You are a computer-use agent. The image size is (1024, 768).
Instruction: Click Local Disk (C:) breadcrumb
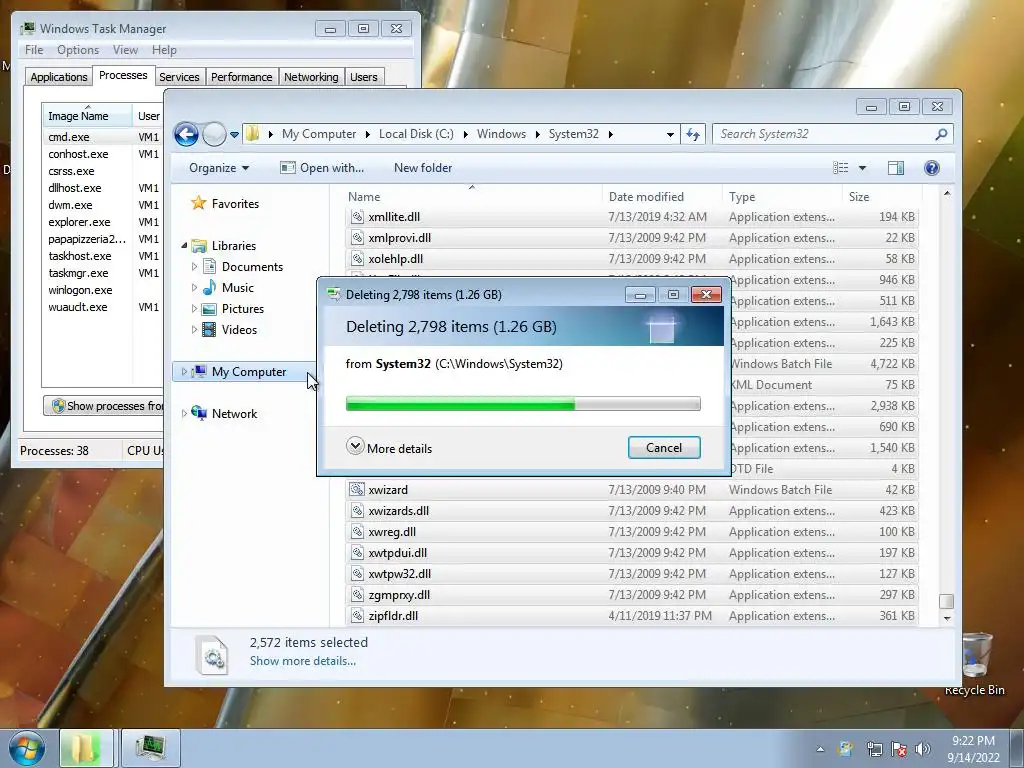416,134
